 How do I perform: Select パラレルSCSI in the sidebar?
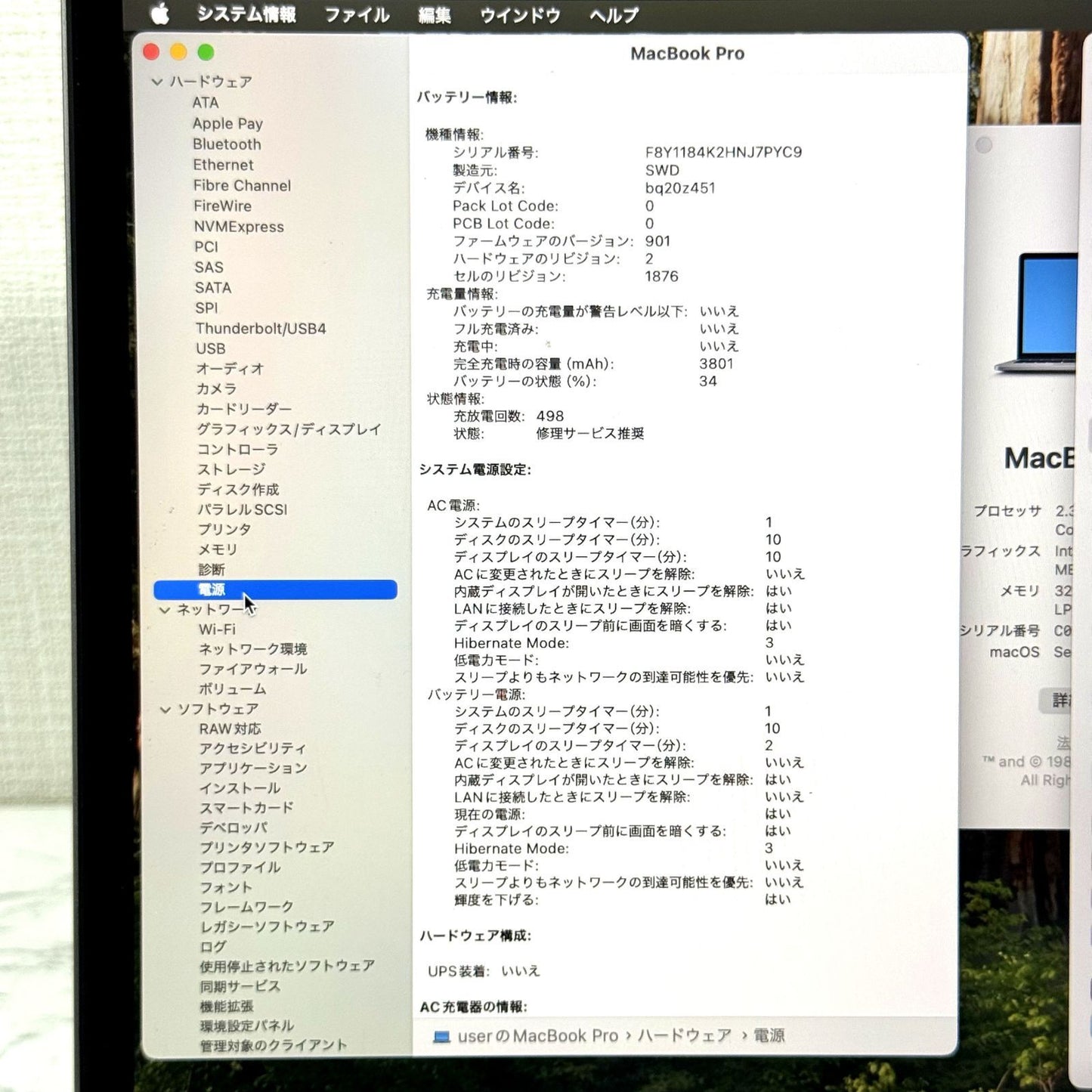[x=243, y=510]
